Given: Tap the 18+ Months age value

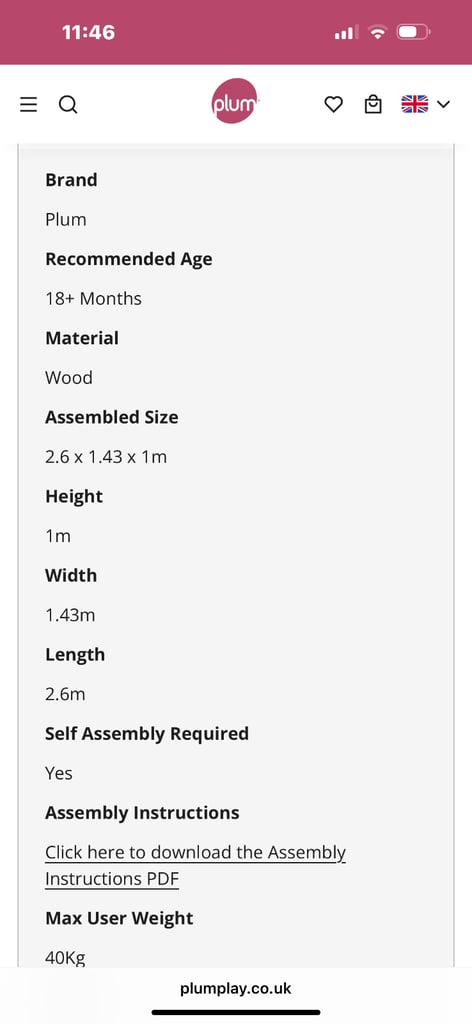Looking at the screenshot, I should 93,298.
